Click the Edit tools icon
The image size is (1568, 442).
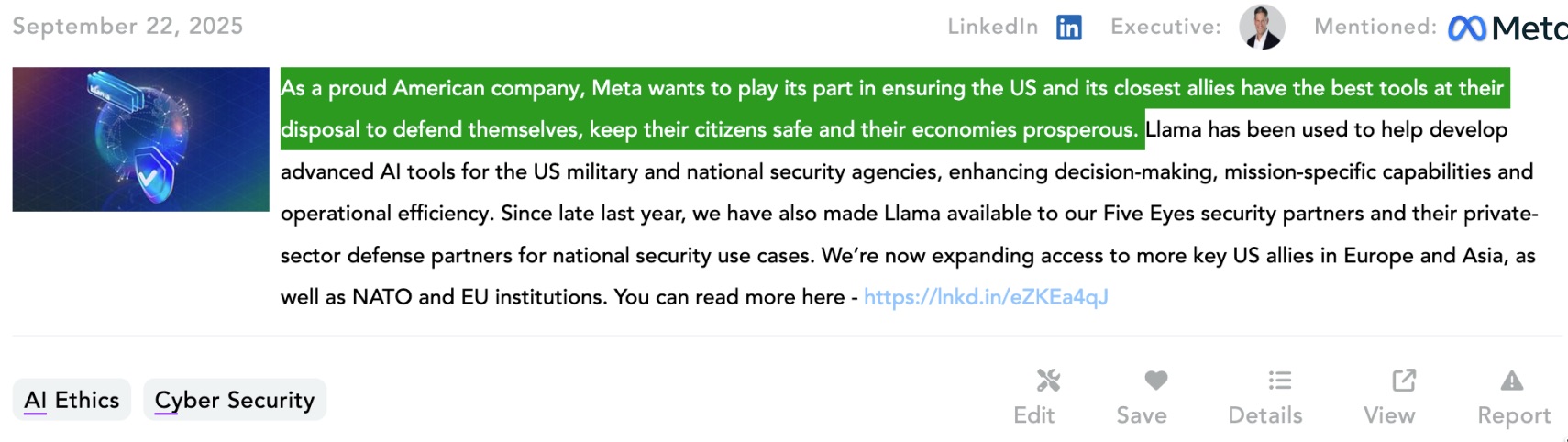pyautogui.click(x=1048, y=380)
